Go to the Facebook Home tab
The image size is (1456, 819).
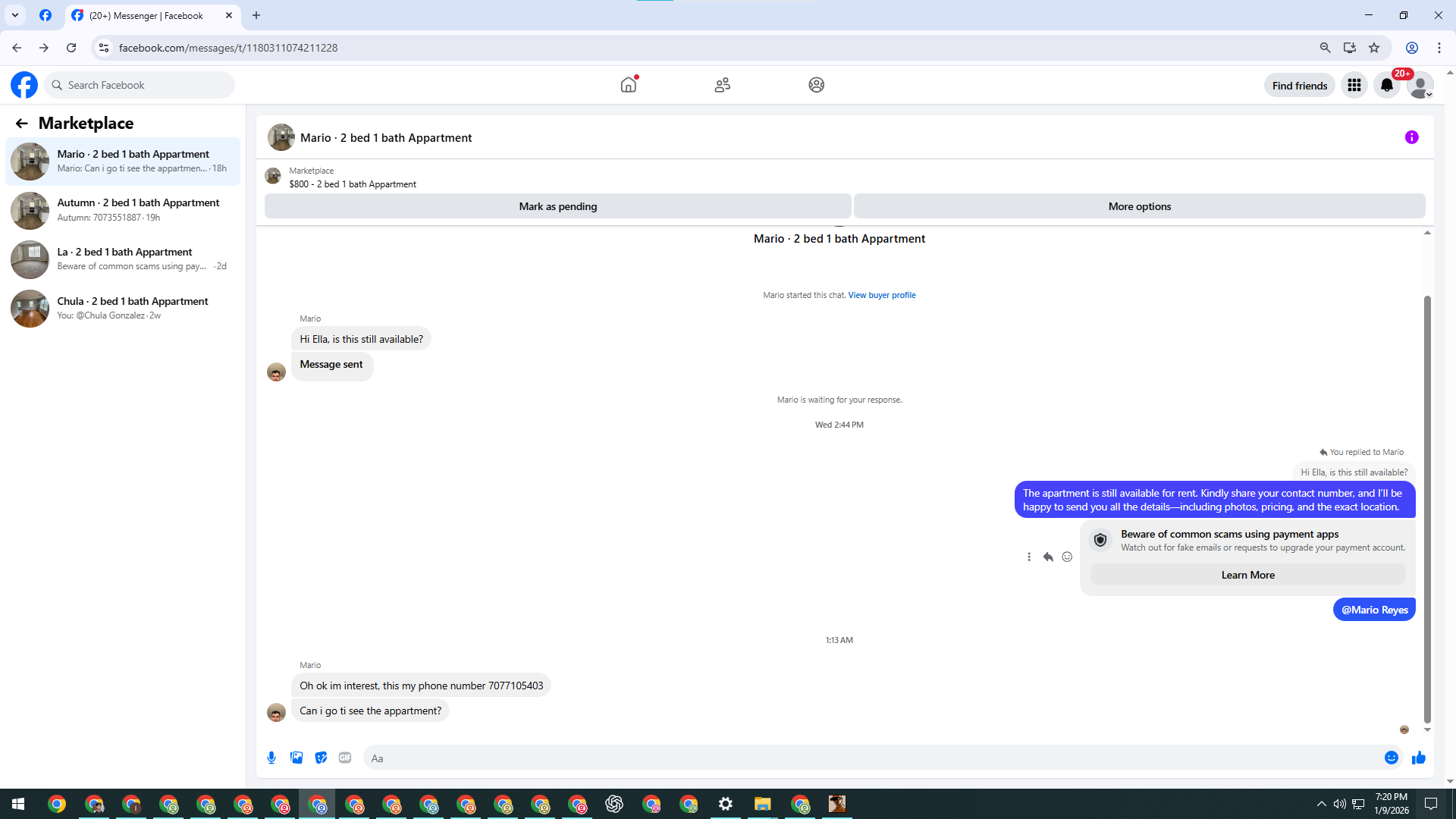[628, 85]
